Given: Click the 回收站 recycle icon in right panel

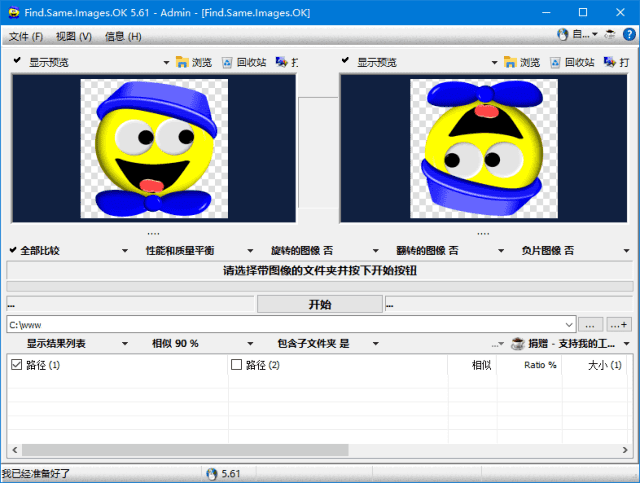Looking at the screenshot, I should click(x=556, y=62).
